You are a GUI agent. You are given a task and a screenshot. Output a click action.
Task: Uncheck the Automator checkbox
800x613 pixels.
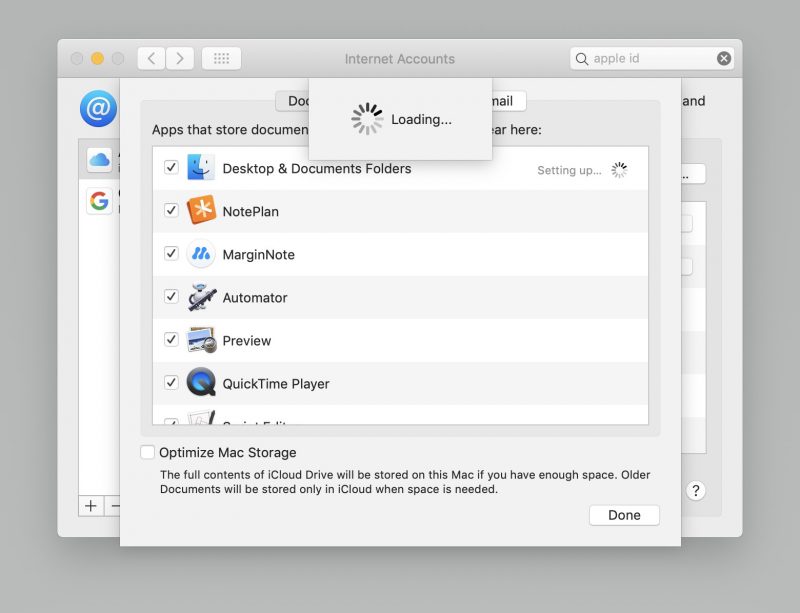point(171,296)
